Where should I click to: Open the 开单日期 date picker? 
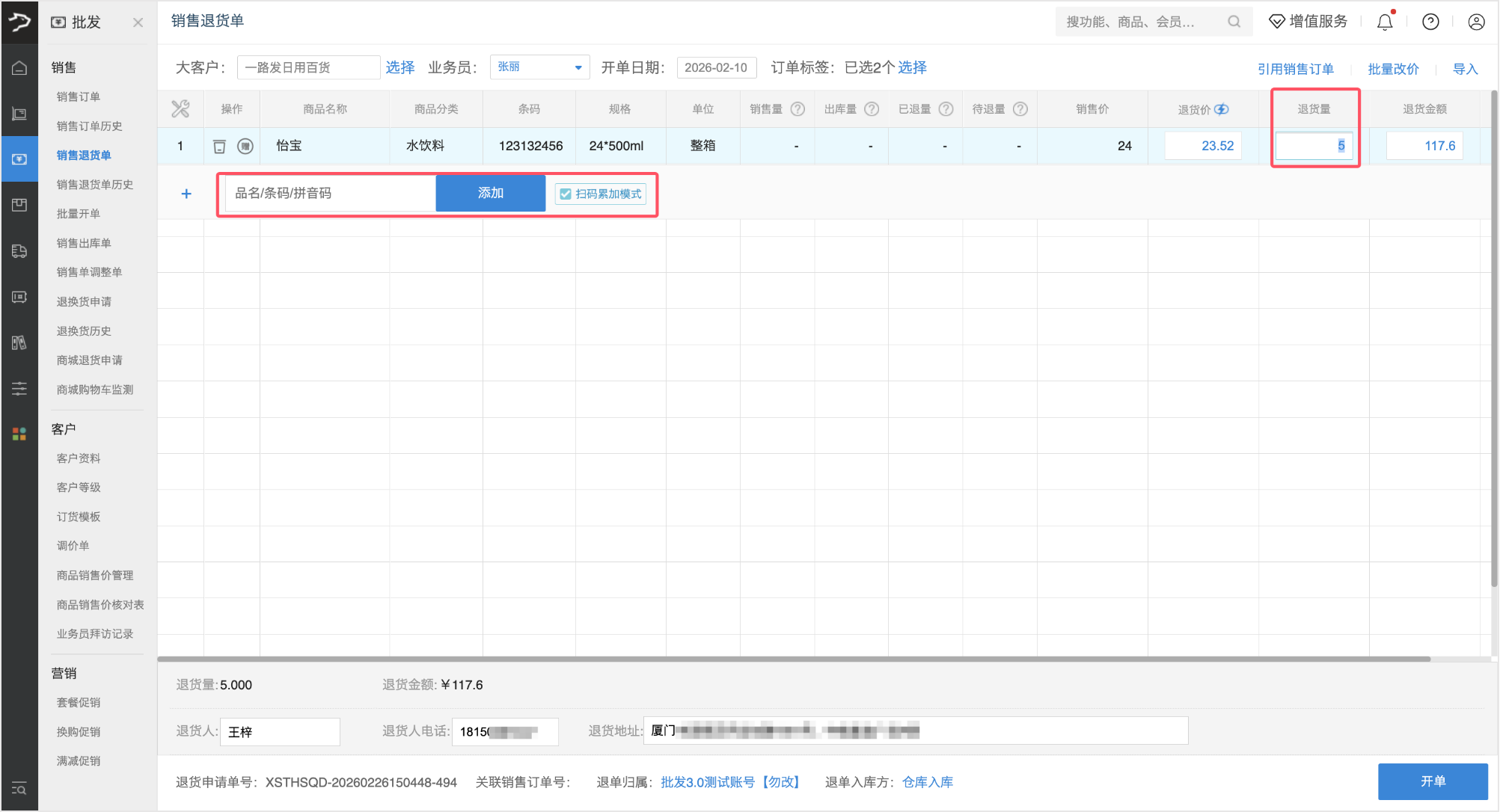pyautogui.click(x=716, y=67)
